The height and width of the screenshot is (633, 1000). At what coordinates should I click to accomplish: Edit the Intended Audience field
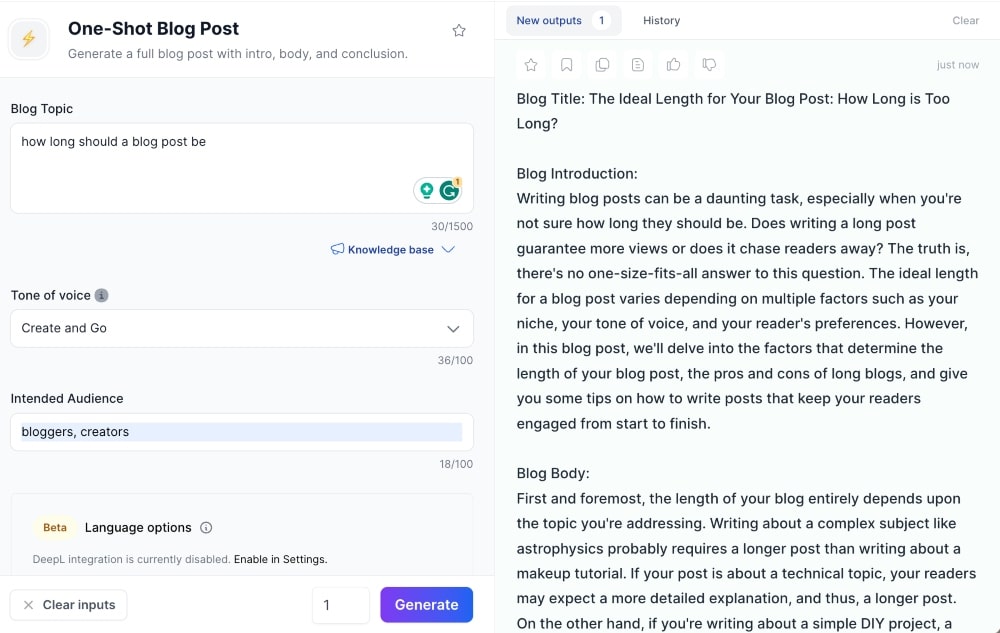tap(240, 431)
